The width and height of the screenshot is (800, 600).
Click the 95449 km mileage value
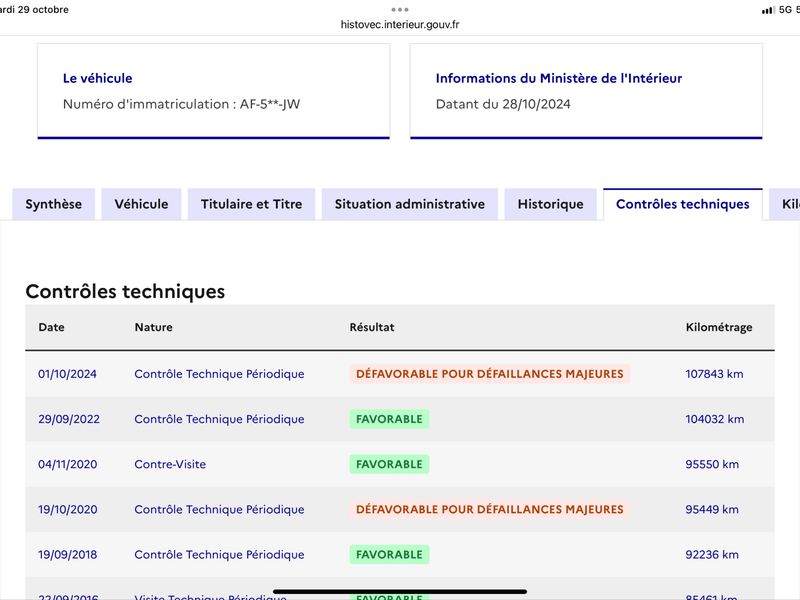point(712,509)
